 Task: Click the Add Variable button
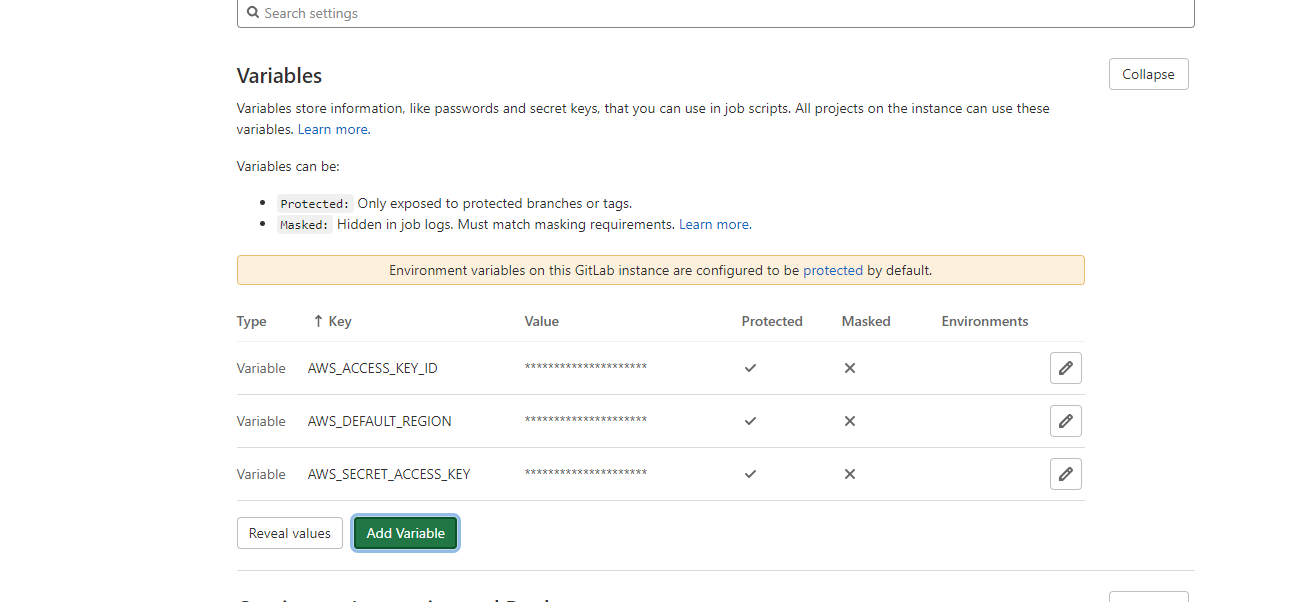click(406, 533)
